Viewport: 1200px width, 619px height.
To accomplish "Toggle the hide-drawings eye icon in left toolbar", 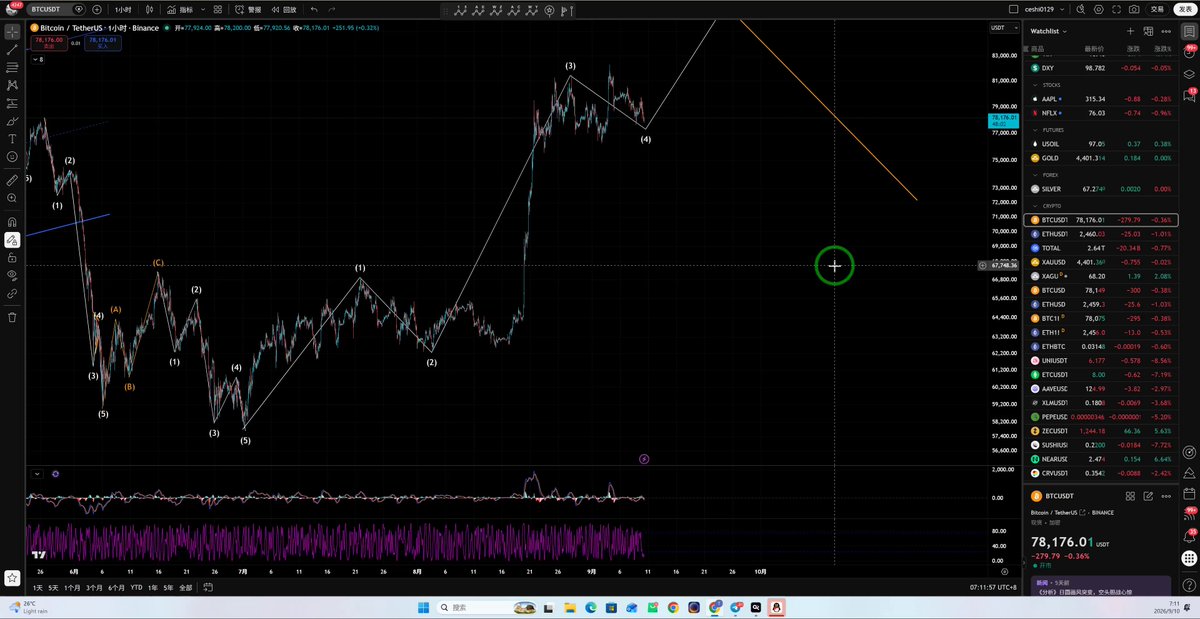I will 12,275.
